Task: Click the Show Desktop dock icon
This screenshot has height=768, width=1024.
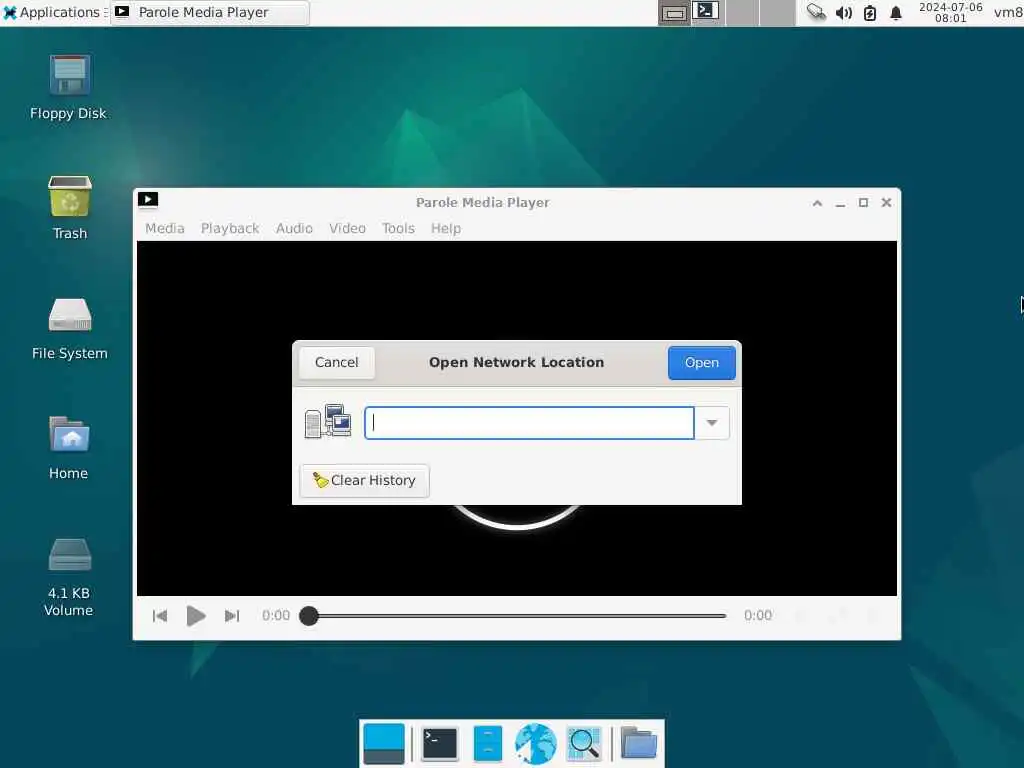Action: click(384, 744)
